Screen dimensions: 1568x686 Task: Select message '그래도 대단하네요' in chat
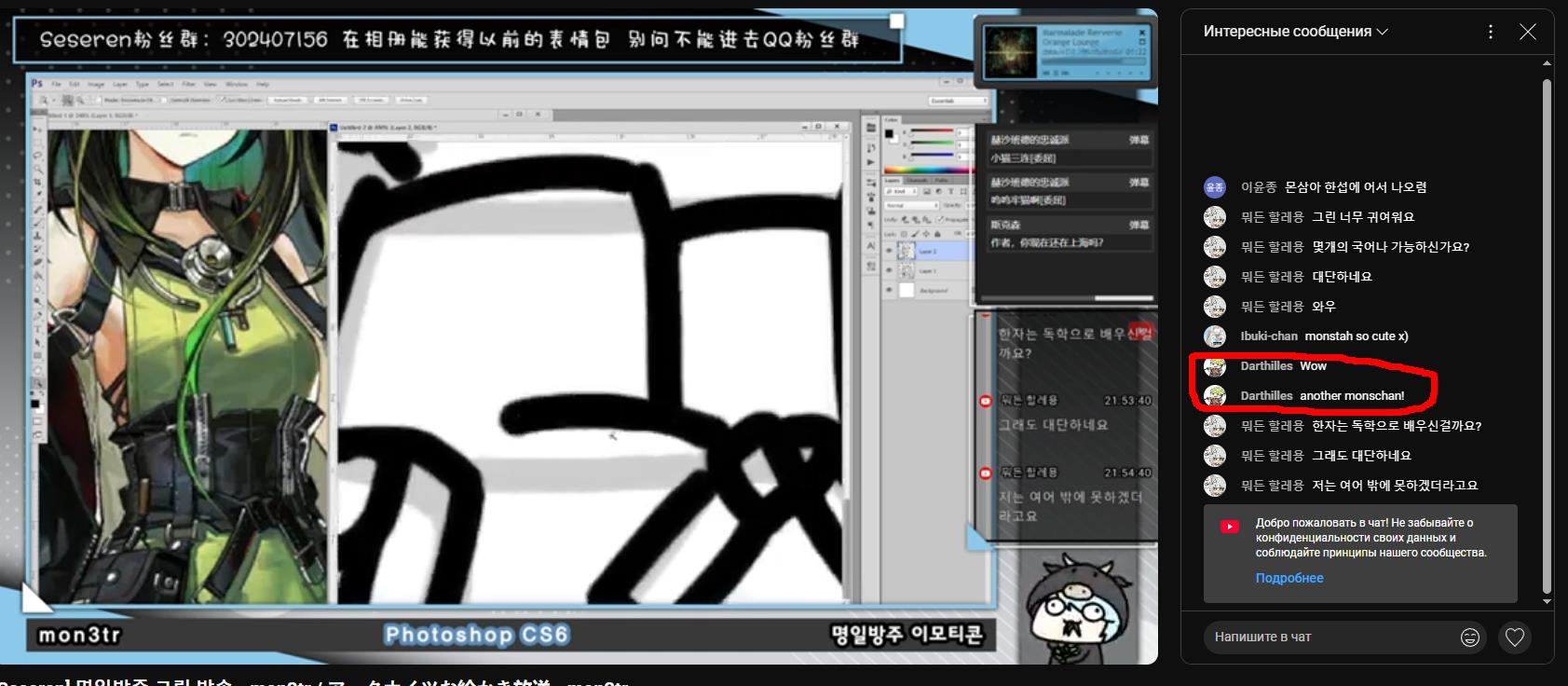coord(1361,456)
